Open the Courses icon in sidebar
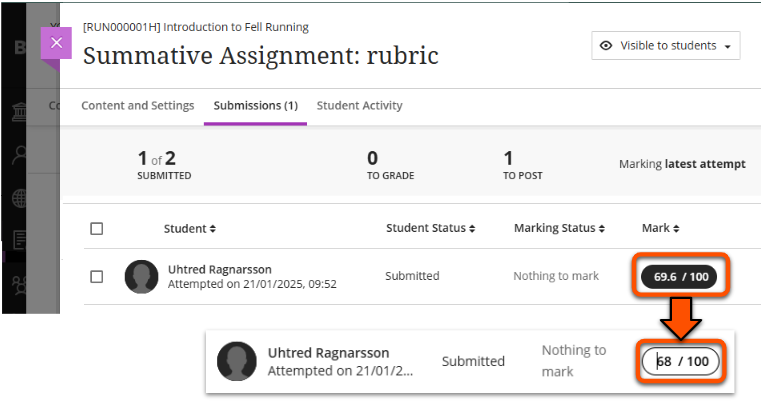This screenshot has height=402, width=761. (20, 239)
